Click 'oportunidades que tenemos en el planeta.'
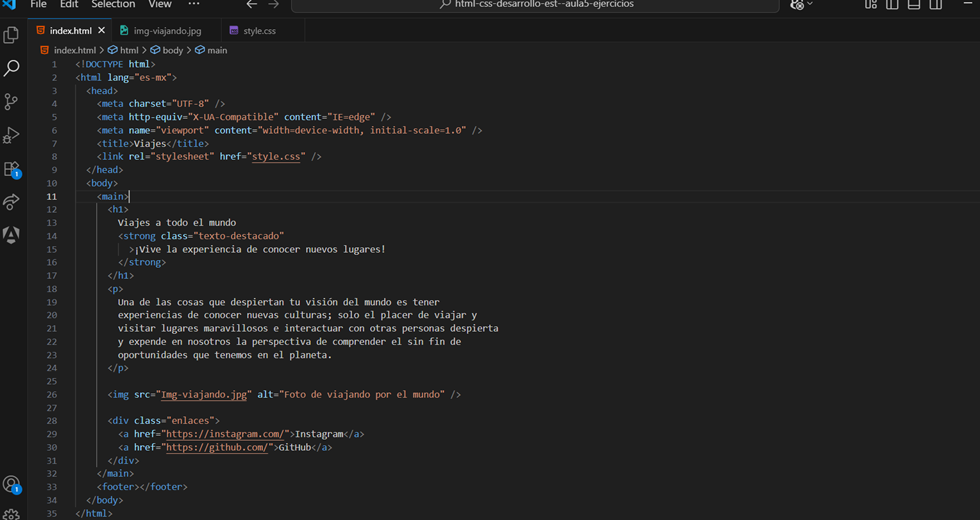 tap(224, 355)
